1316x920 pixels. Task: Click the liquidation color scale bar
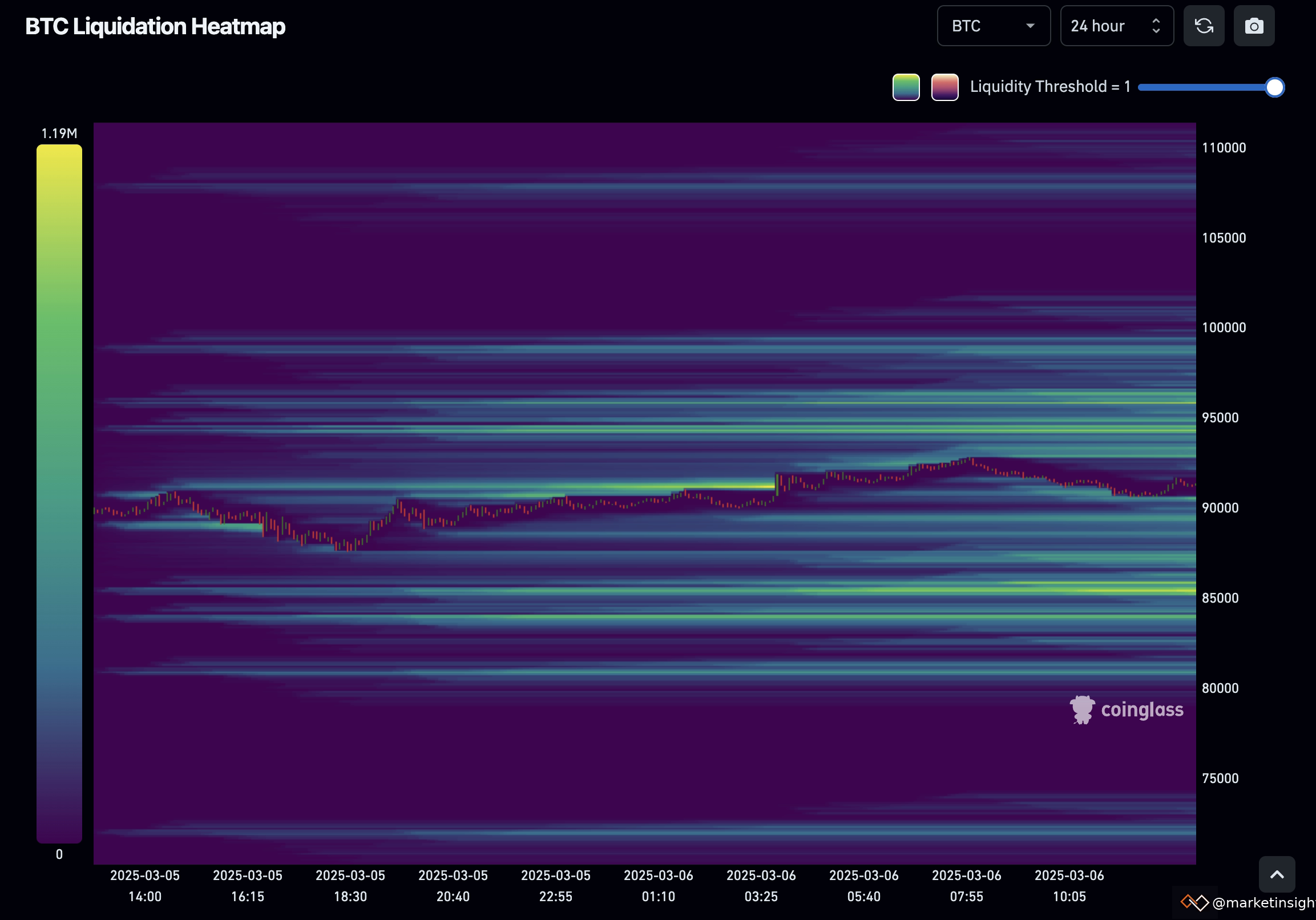pos(59,494)
